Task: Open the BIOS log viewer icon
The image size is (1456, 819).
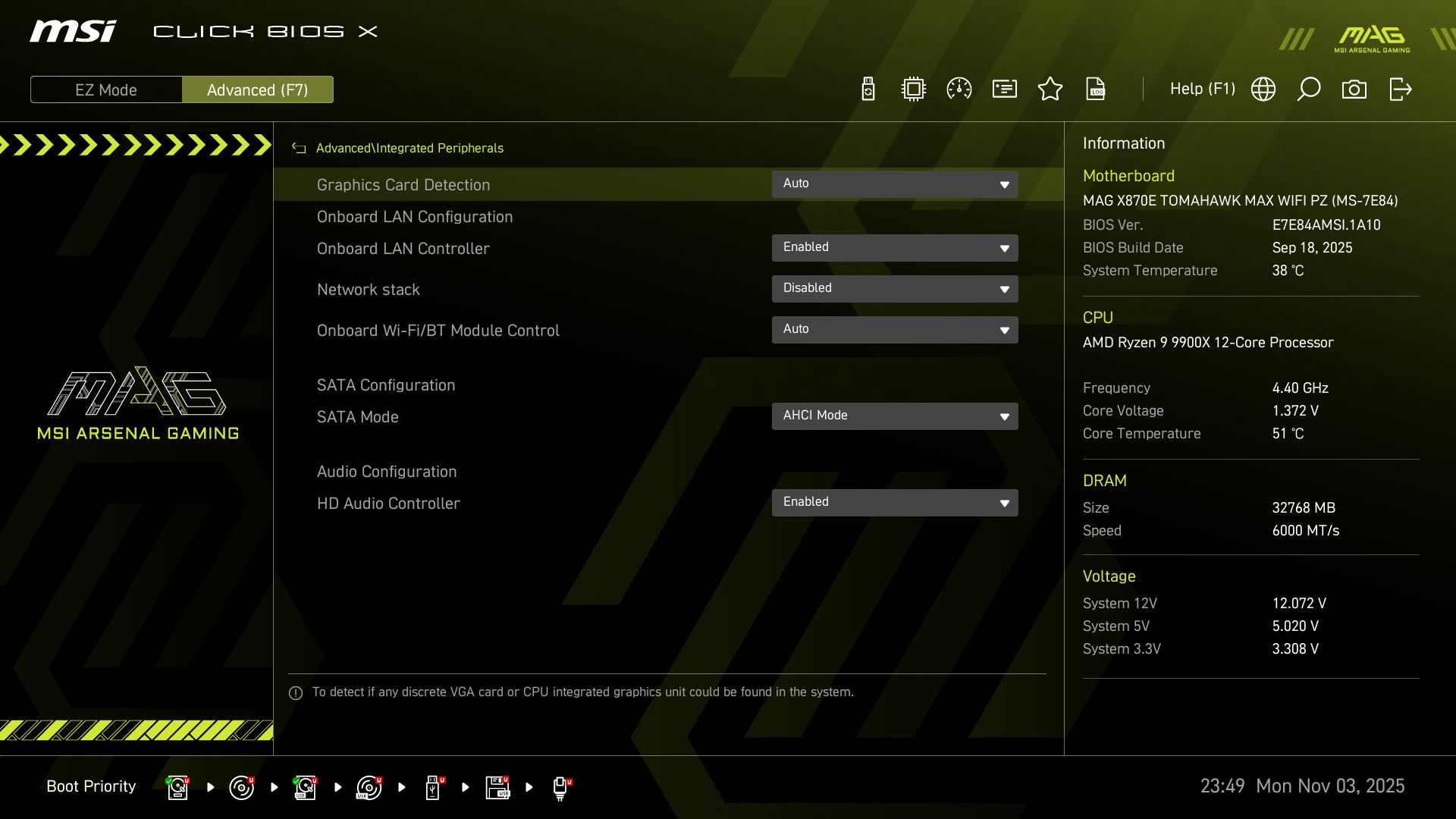Action: tap(1096, 89)
